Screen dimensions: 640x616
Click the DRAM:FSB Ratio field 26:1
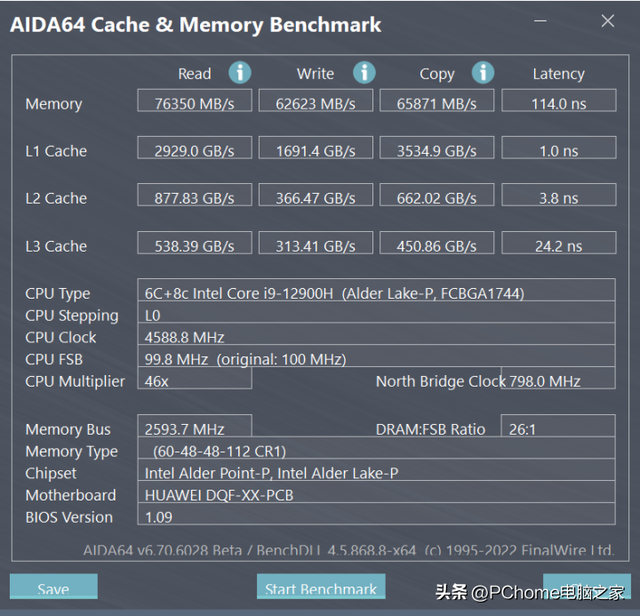(556, 429)
